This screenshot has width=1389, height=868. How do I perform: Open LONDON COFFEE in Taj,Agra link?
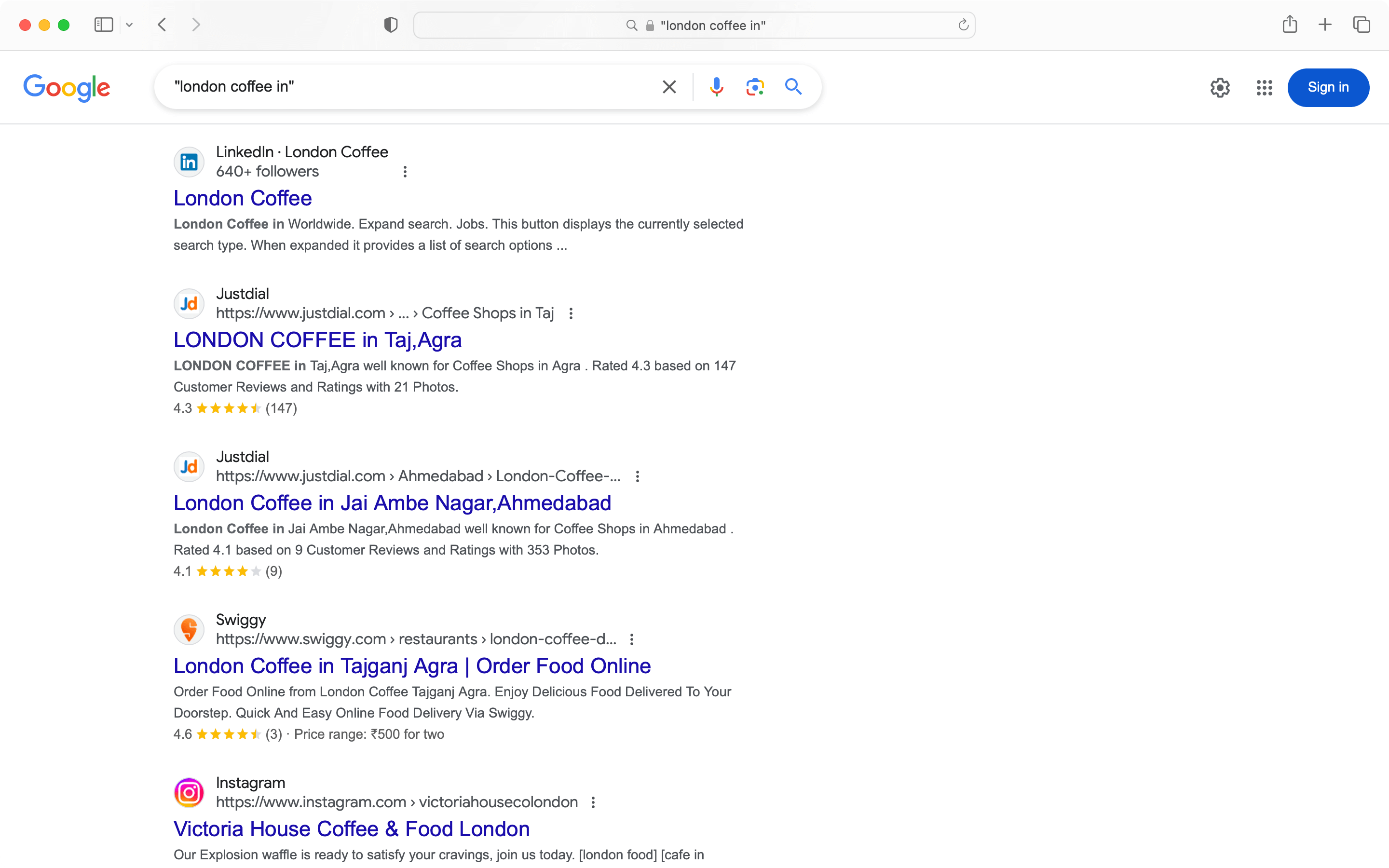(317, 340)
